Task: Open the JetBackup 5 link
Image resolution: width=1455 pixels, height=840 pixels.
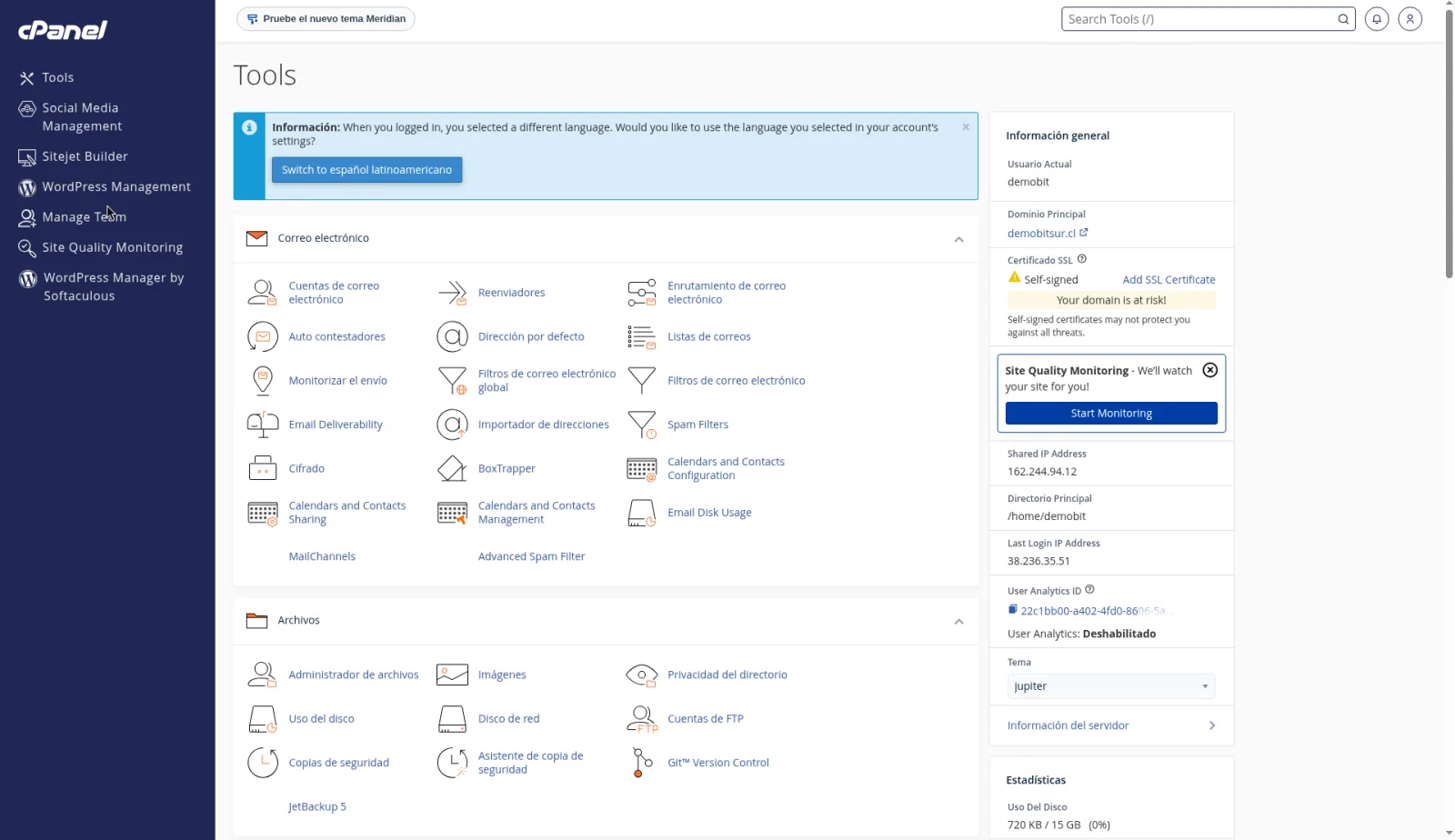Action: 317,807
